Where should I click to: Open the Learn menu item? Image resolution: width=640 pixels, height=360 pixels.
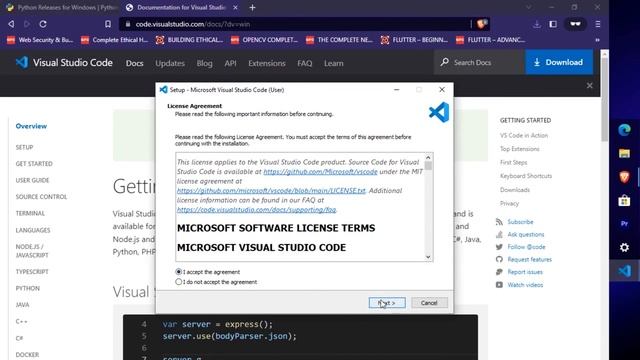[333, 63]
